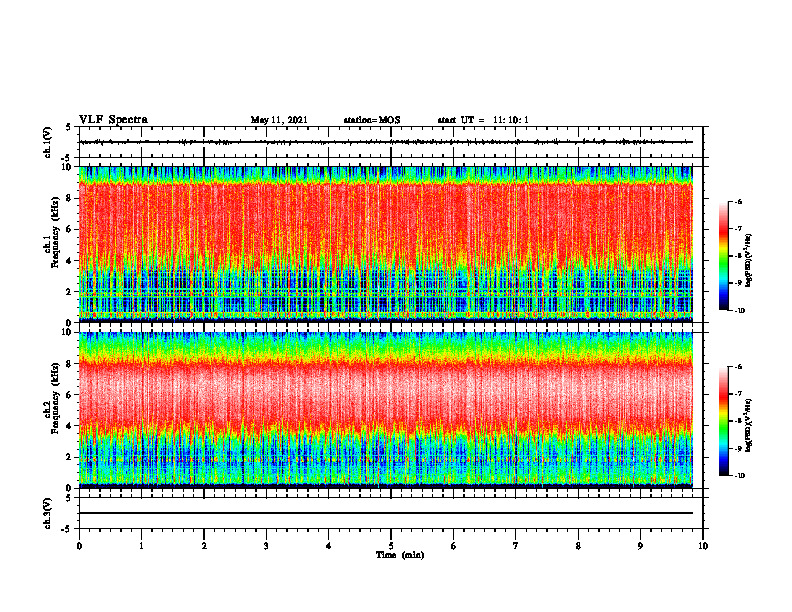Click the ch.1 color scale log(PSD) unit label
The image size is (792, 612).
click(x=748, y=260)
